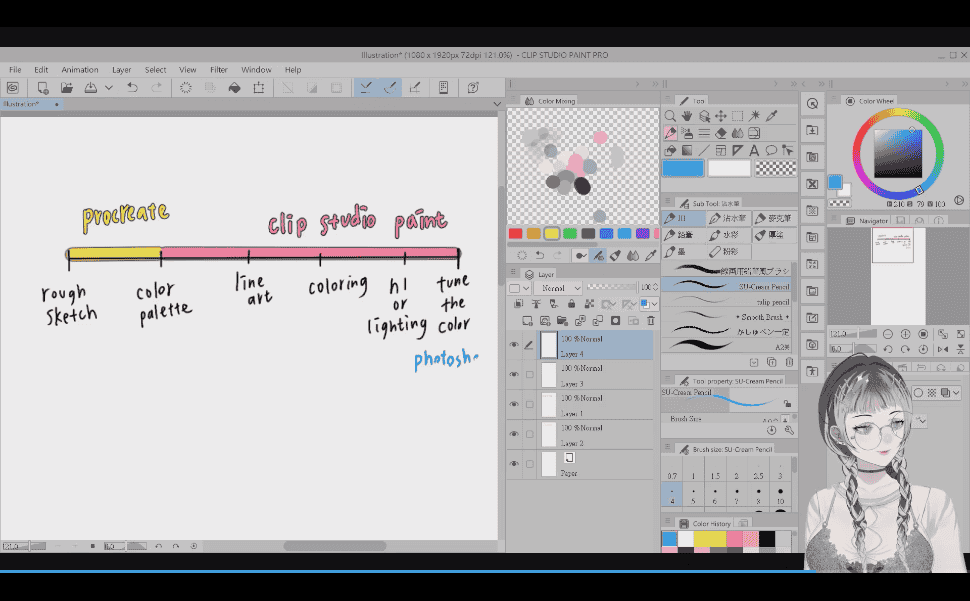This screenshot has height=601, width=970.
Task: Click the New file icon in command bar
Action: 43,88
